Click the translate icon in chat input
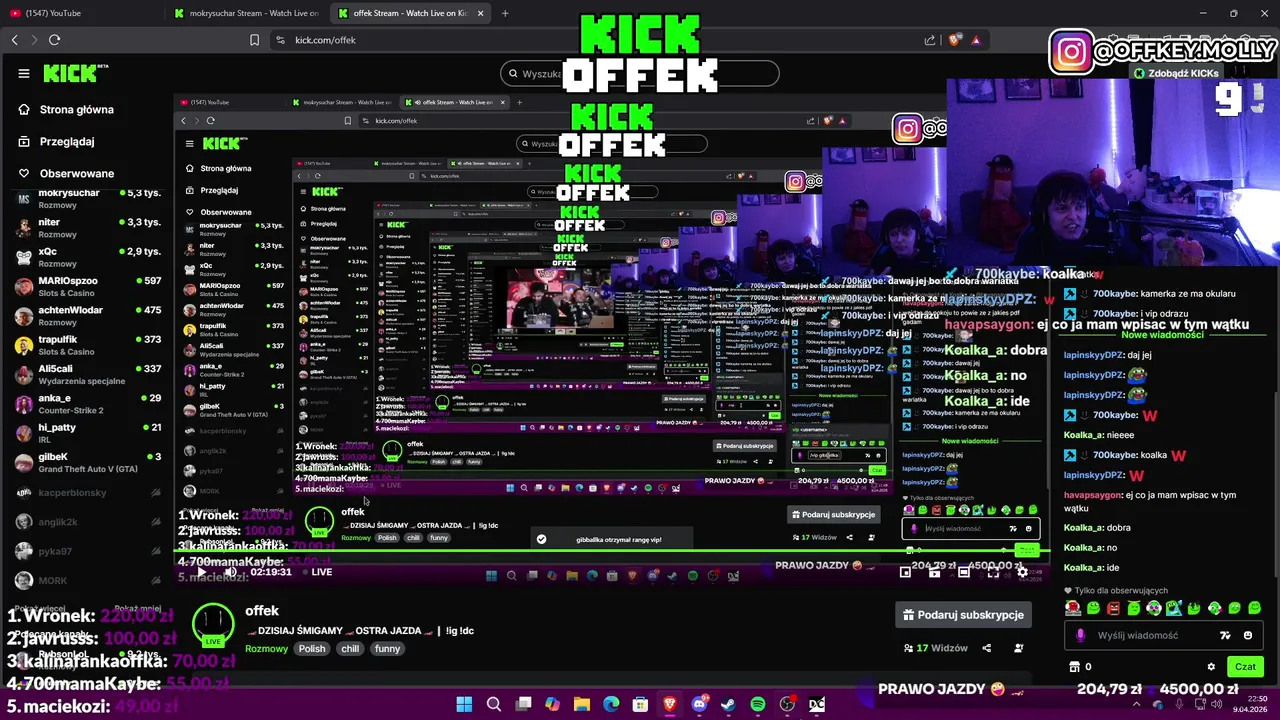Screen dimensions: 1280x720 point(1225,635)
